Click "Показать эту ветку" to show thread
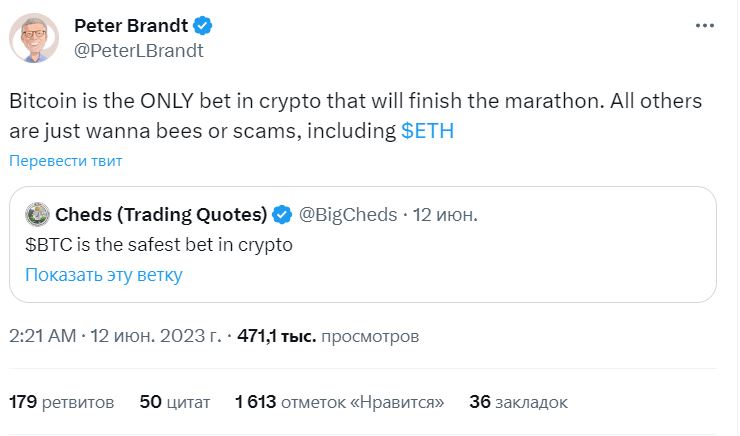The width and height of the screenshot is (740, 436). click(104, 274)
